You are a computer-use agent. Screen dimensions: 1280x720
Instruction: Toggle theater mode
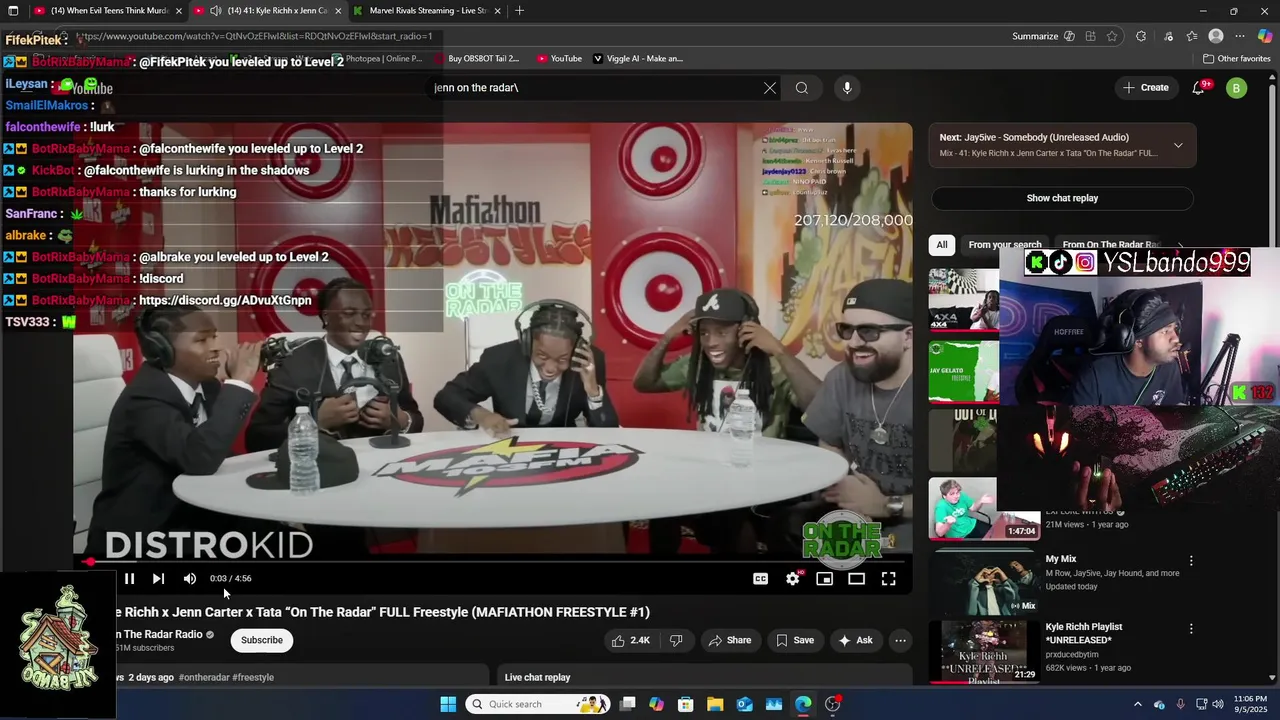point(856,578)
